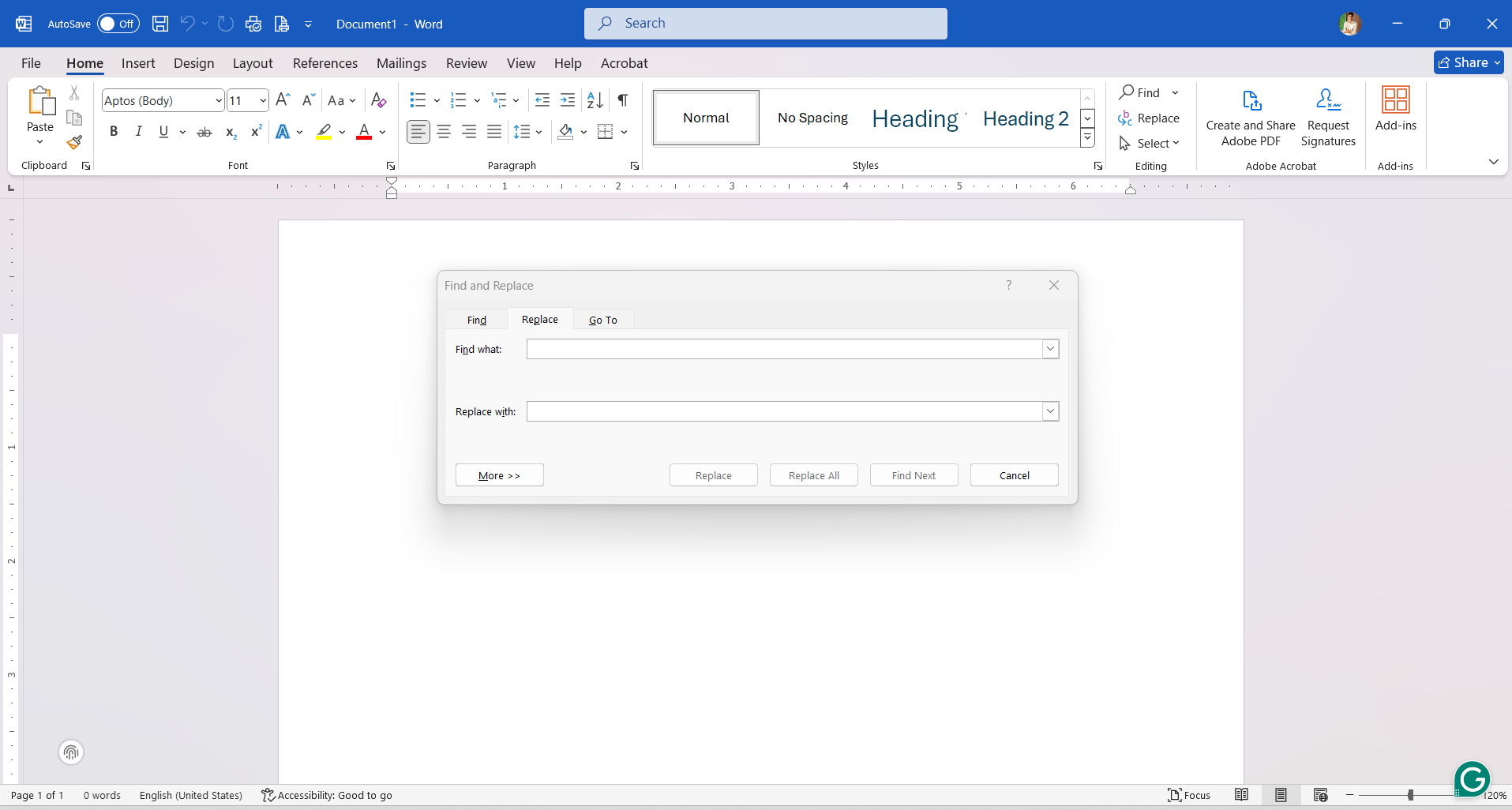This screenshot has height=810, width=1512.
Task: Start the Sort tool
Action: click(595, 100)
